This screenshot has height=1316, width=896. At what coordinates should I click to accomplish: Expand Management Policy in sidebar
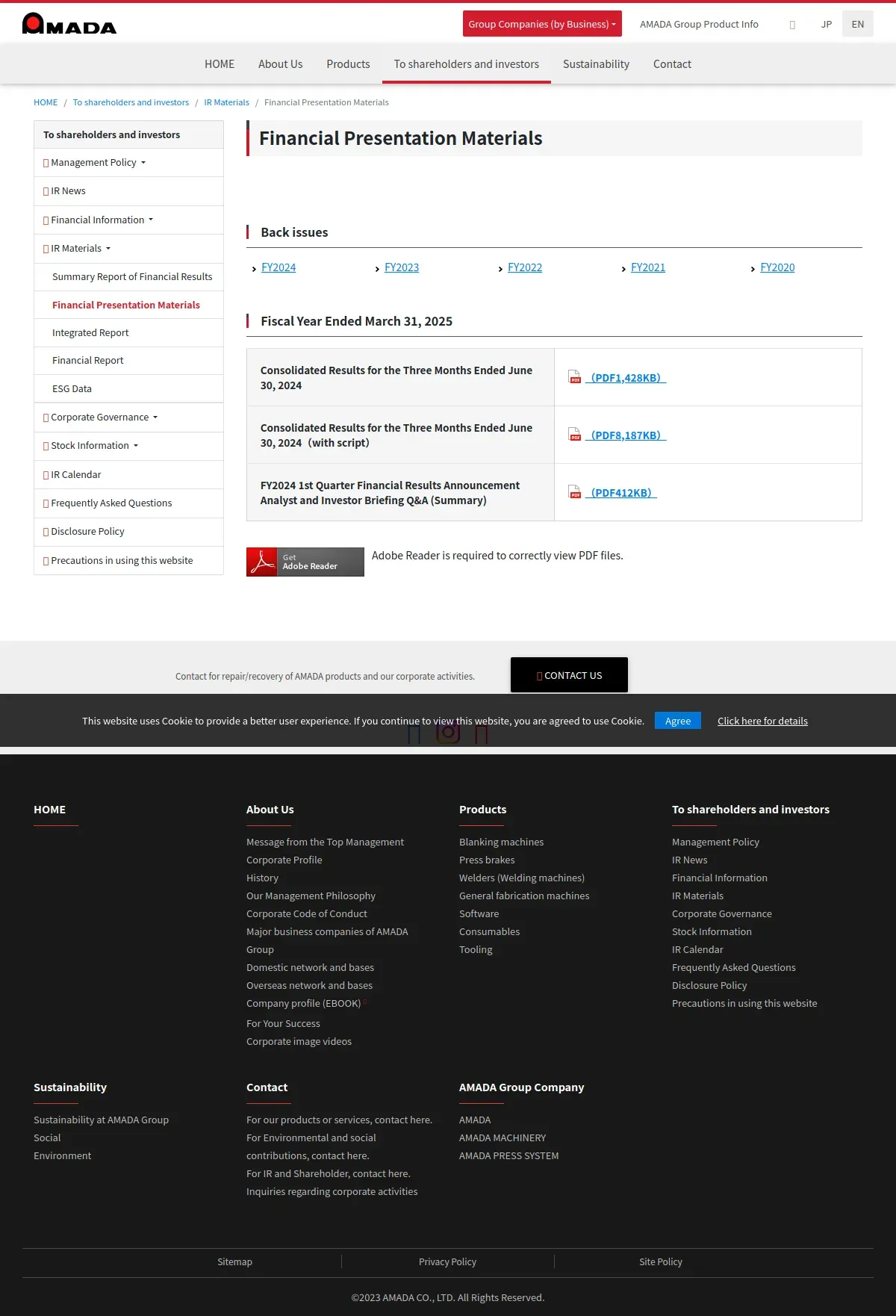pyautogui.click(x=128, y=163)
